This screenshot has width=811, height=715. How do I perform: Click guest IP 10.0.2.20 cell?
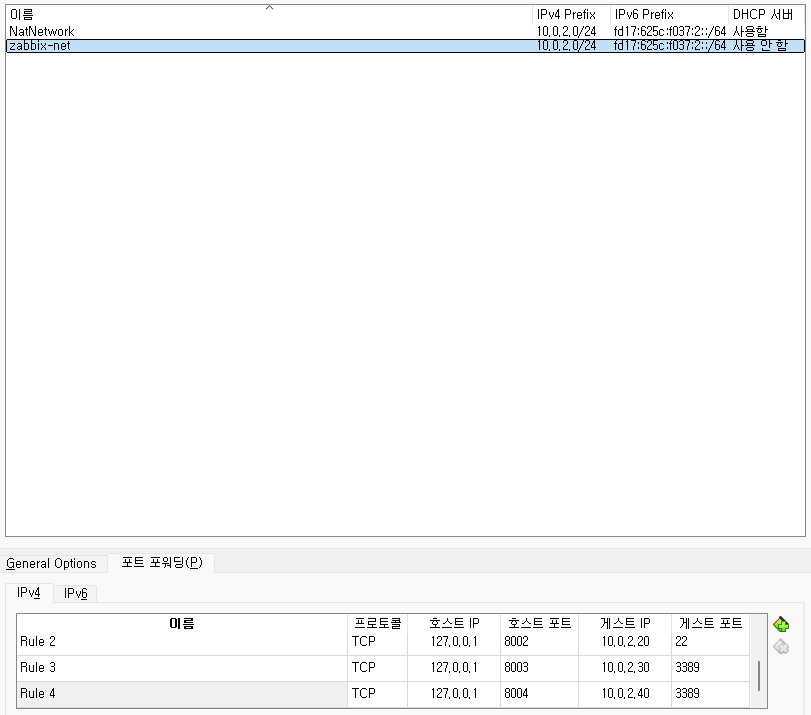[625, 642]
